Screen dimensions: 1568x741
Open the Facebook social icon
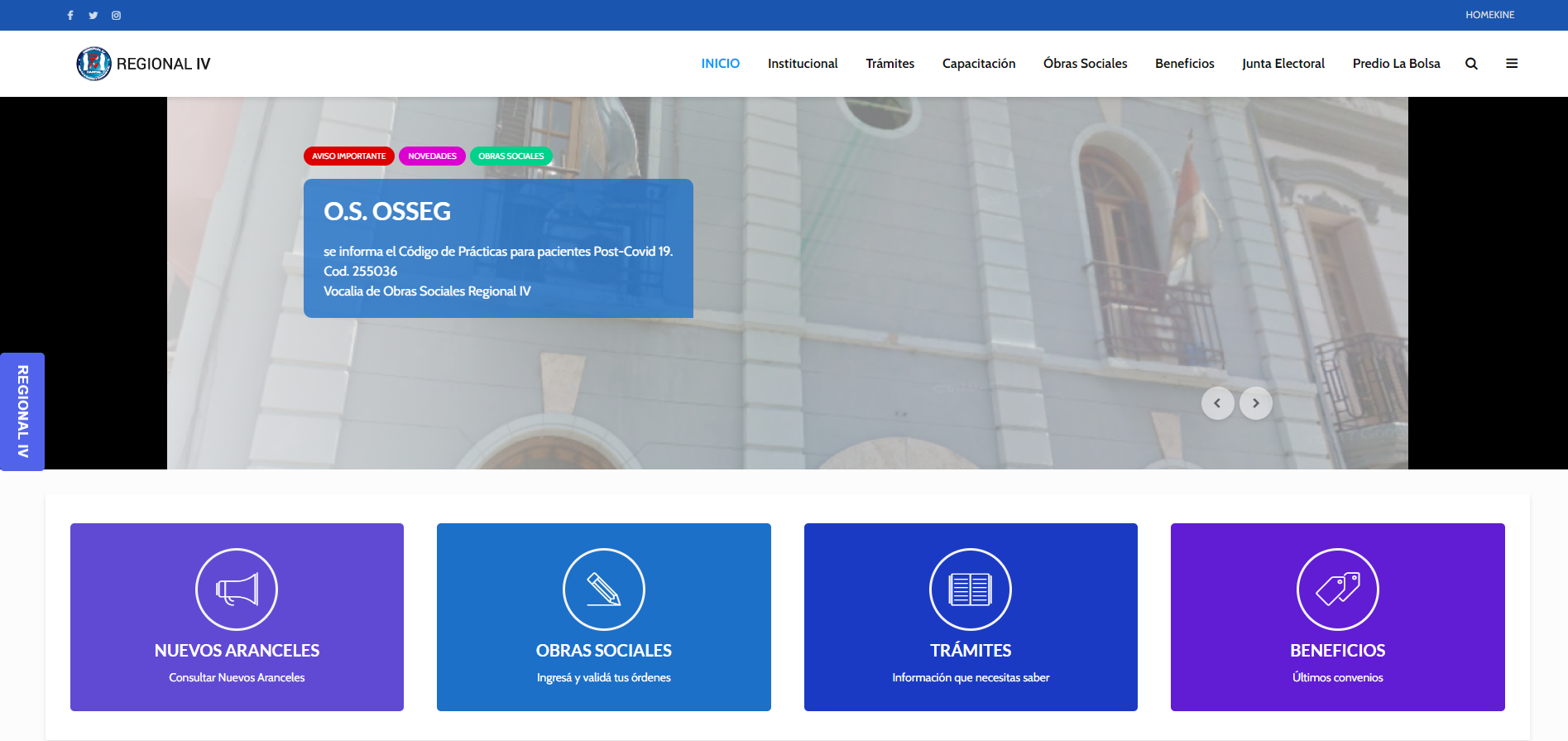point(70,15)
